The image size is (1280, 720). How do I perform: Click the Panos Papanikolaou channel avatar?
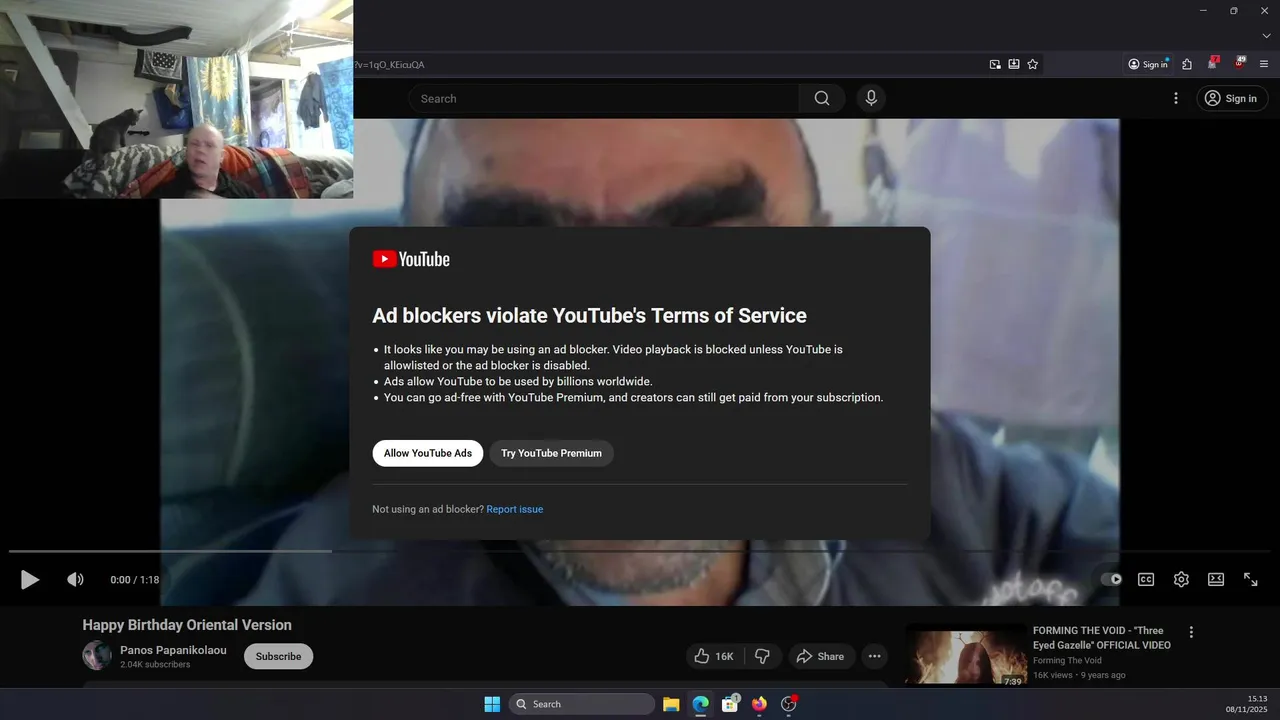tap(97, 656)
